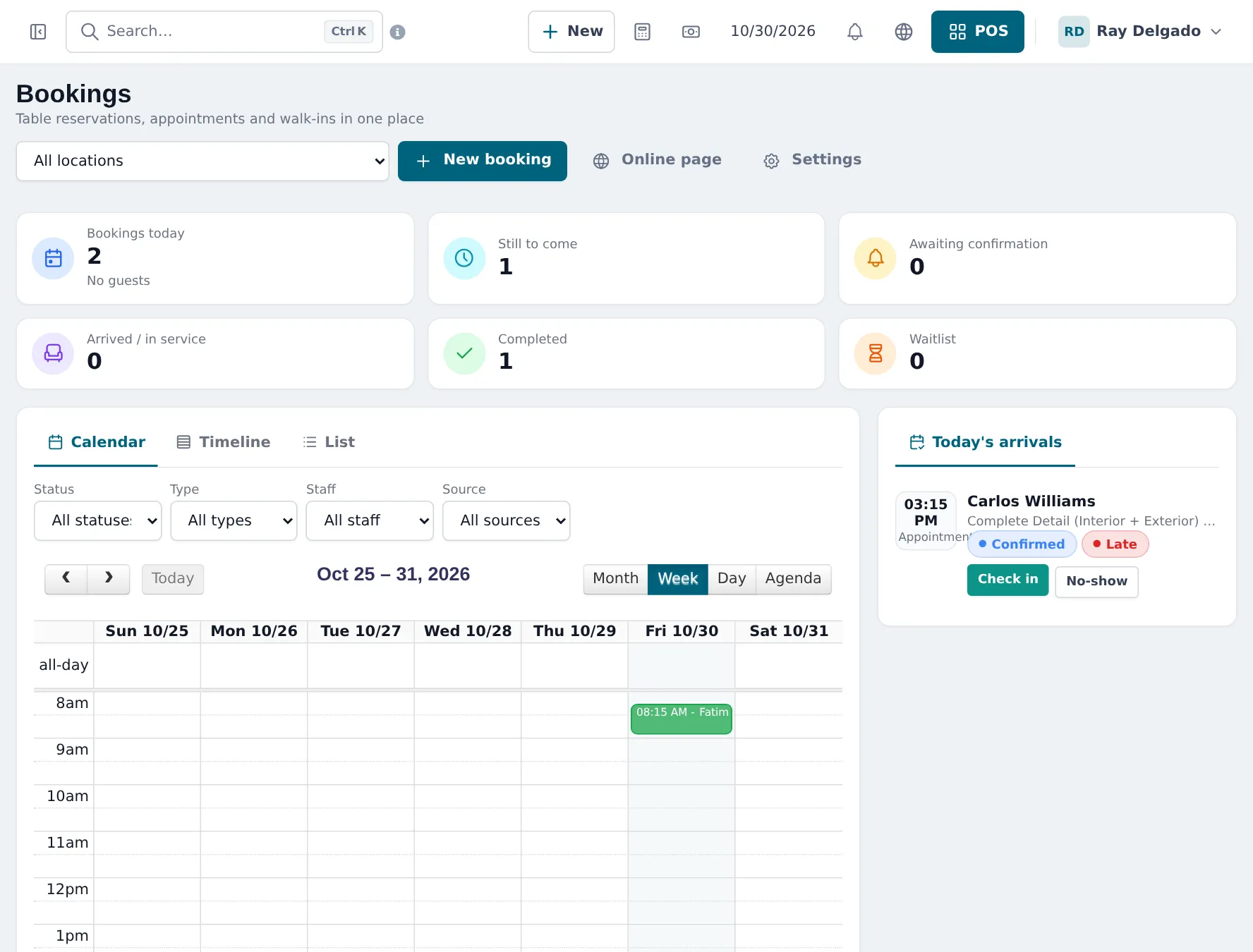Click the Still to come clock icon
This screenshot has width=1253, height=952.
(464, 258)
